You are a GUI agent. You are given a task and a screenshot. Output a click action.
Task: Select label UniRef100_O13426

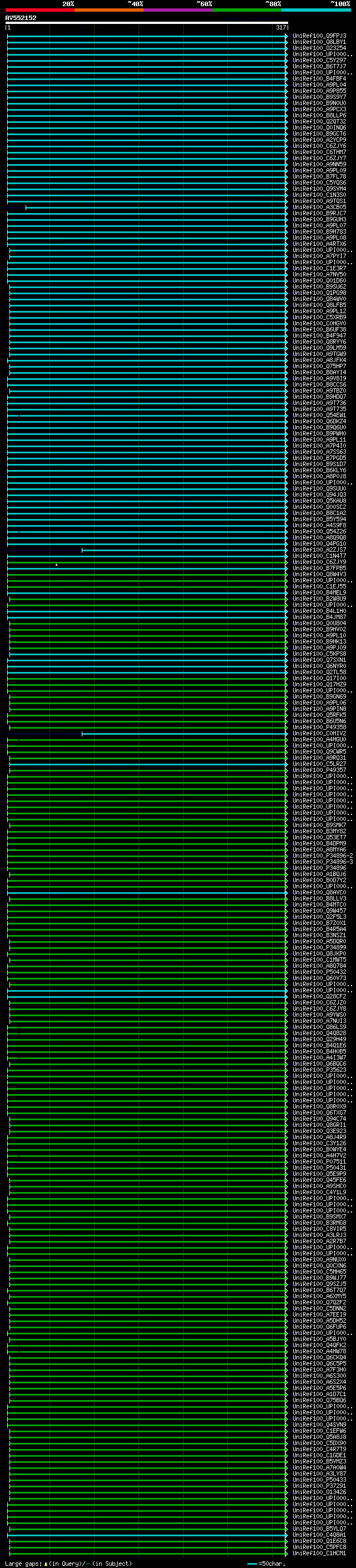319,1492
